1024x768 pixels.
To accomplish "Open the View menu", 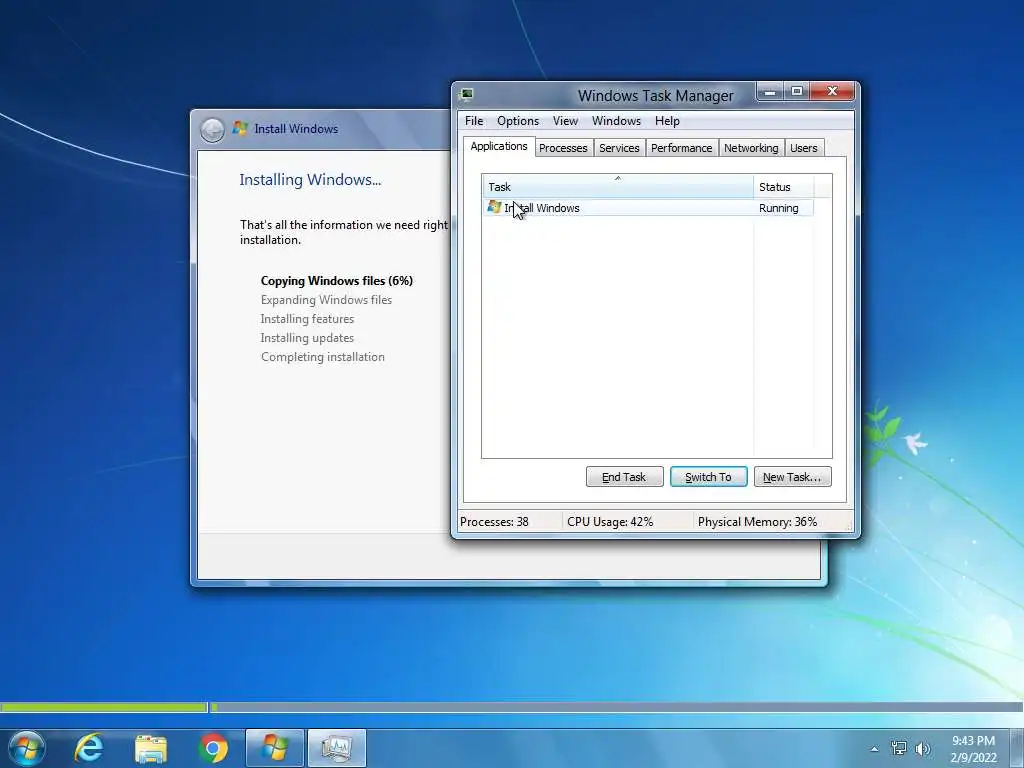I will (x=565, y=121).
